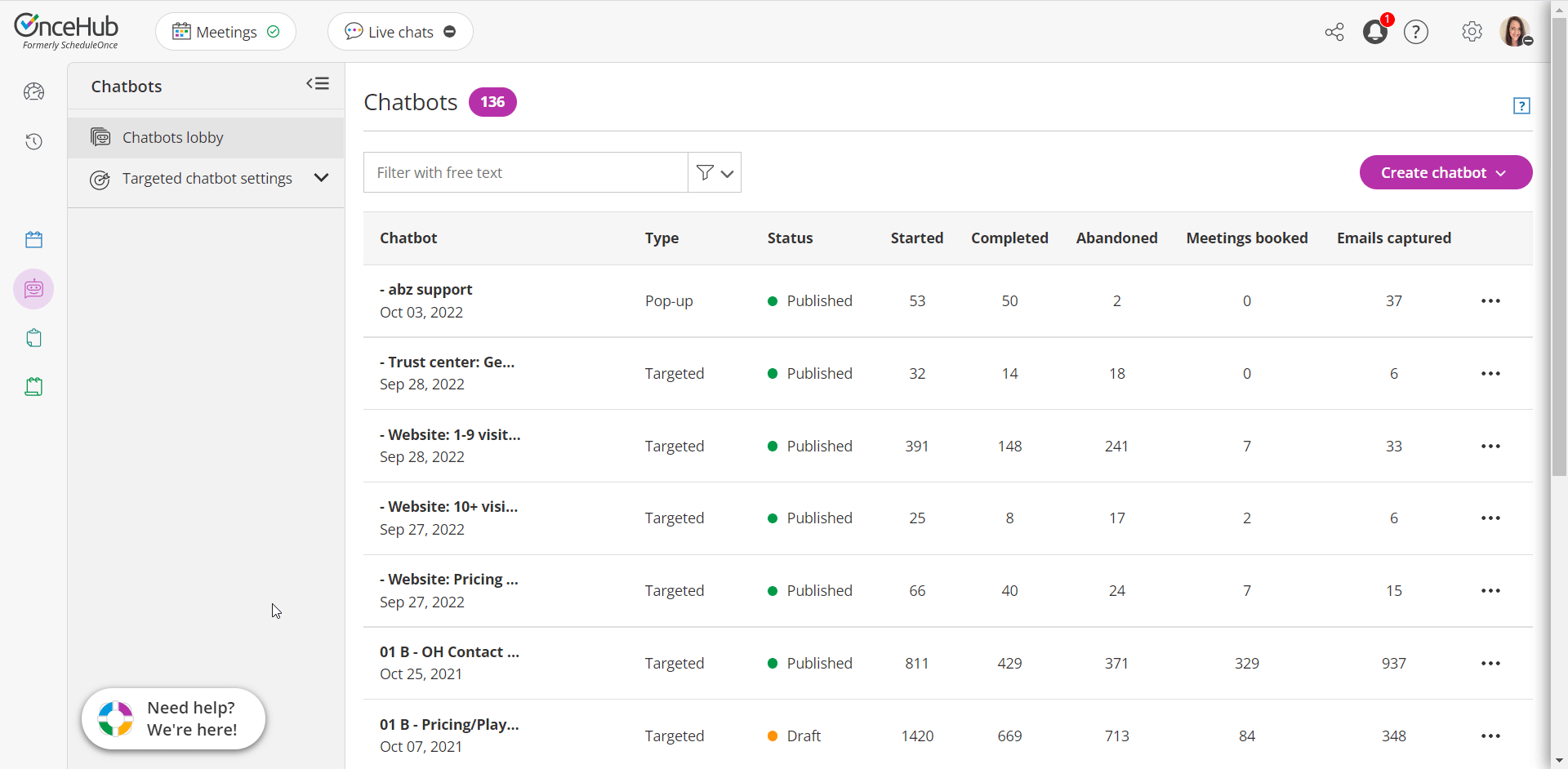The width and height of the screenshot is (1568, 769).
Task: Click the Need help? We're here! widget
Action: tap(174, 719)
